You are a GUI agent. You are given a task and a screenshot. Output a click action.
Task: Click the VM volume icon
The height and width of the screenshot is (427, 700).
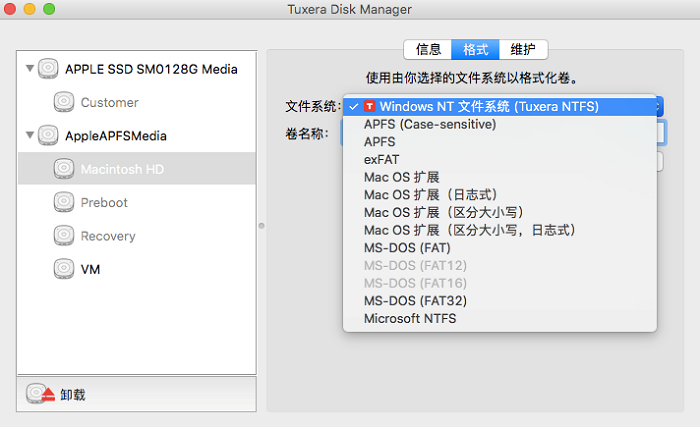(64, 269)
